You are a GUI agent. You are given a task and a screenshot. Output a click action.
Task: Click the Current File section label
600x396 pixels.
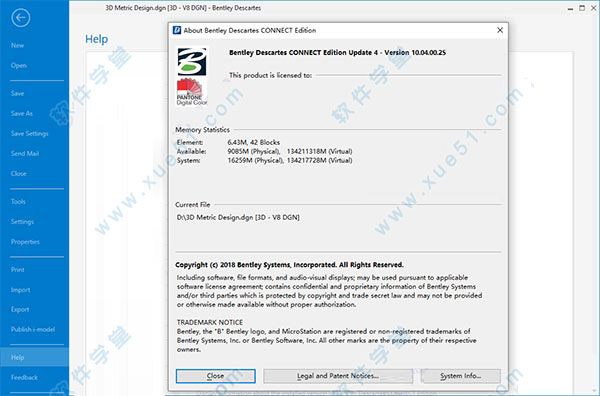pos(192,205)
